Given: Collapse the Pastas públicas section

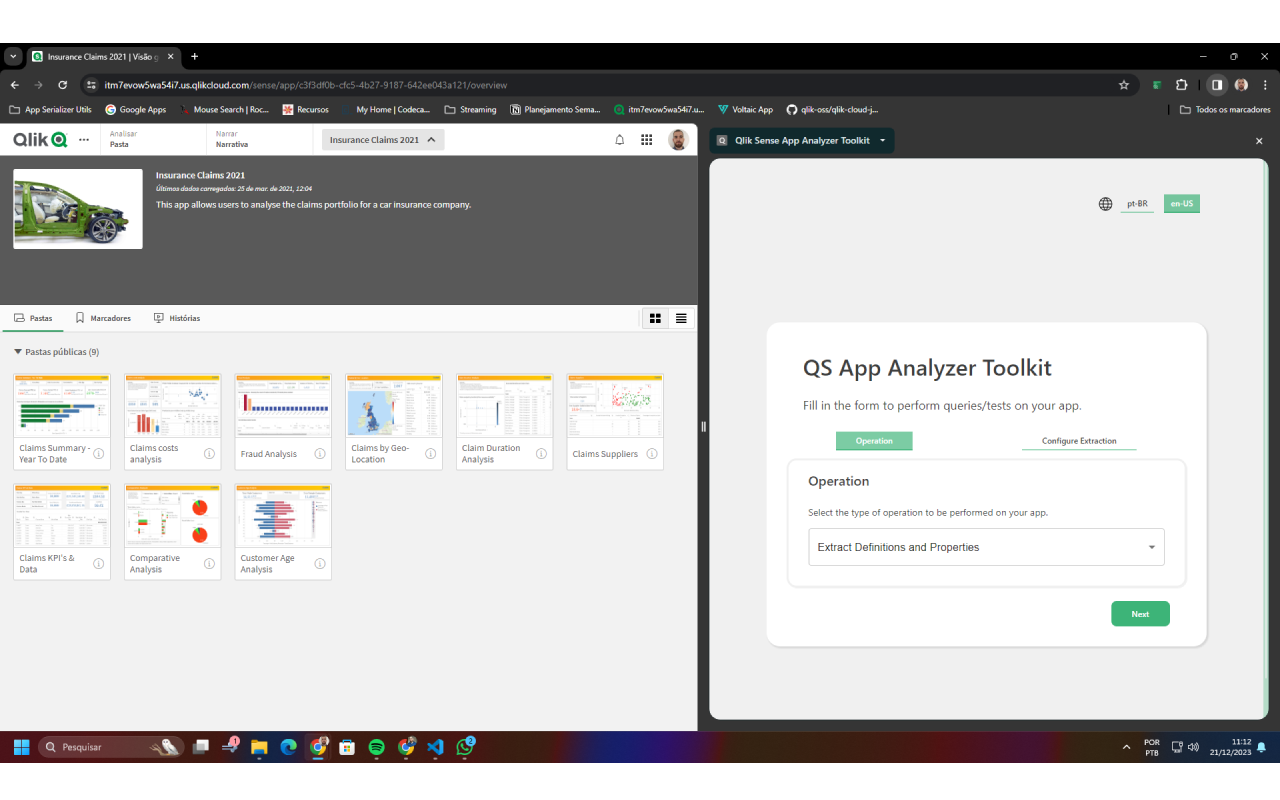Looking at the screenshot, I should tap(17, 351).
